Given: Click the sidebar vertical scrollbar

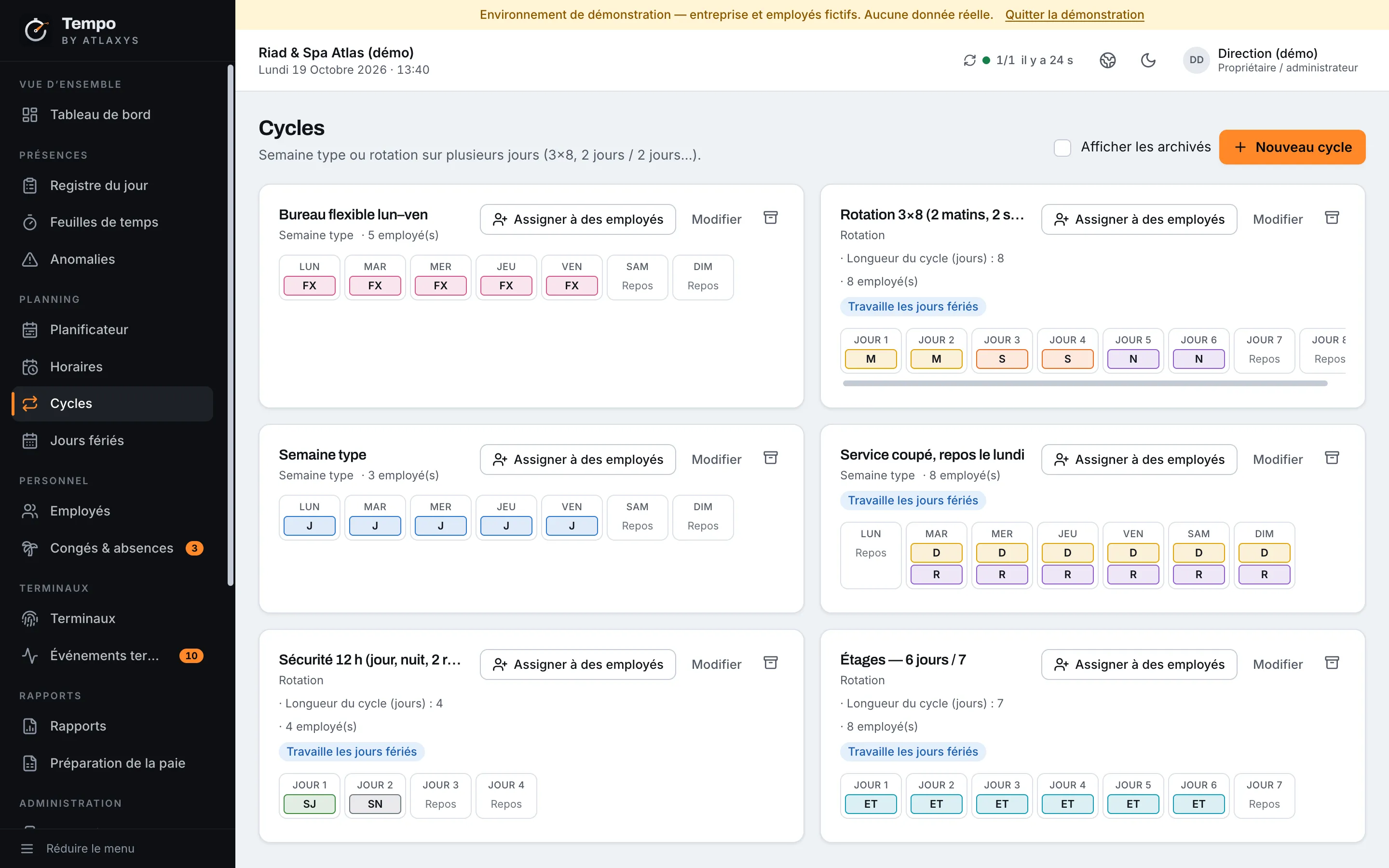Looking at the screenshot, I should (231, 325).
